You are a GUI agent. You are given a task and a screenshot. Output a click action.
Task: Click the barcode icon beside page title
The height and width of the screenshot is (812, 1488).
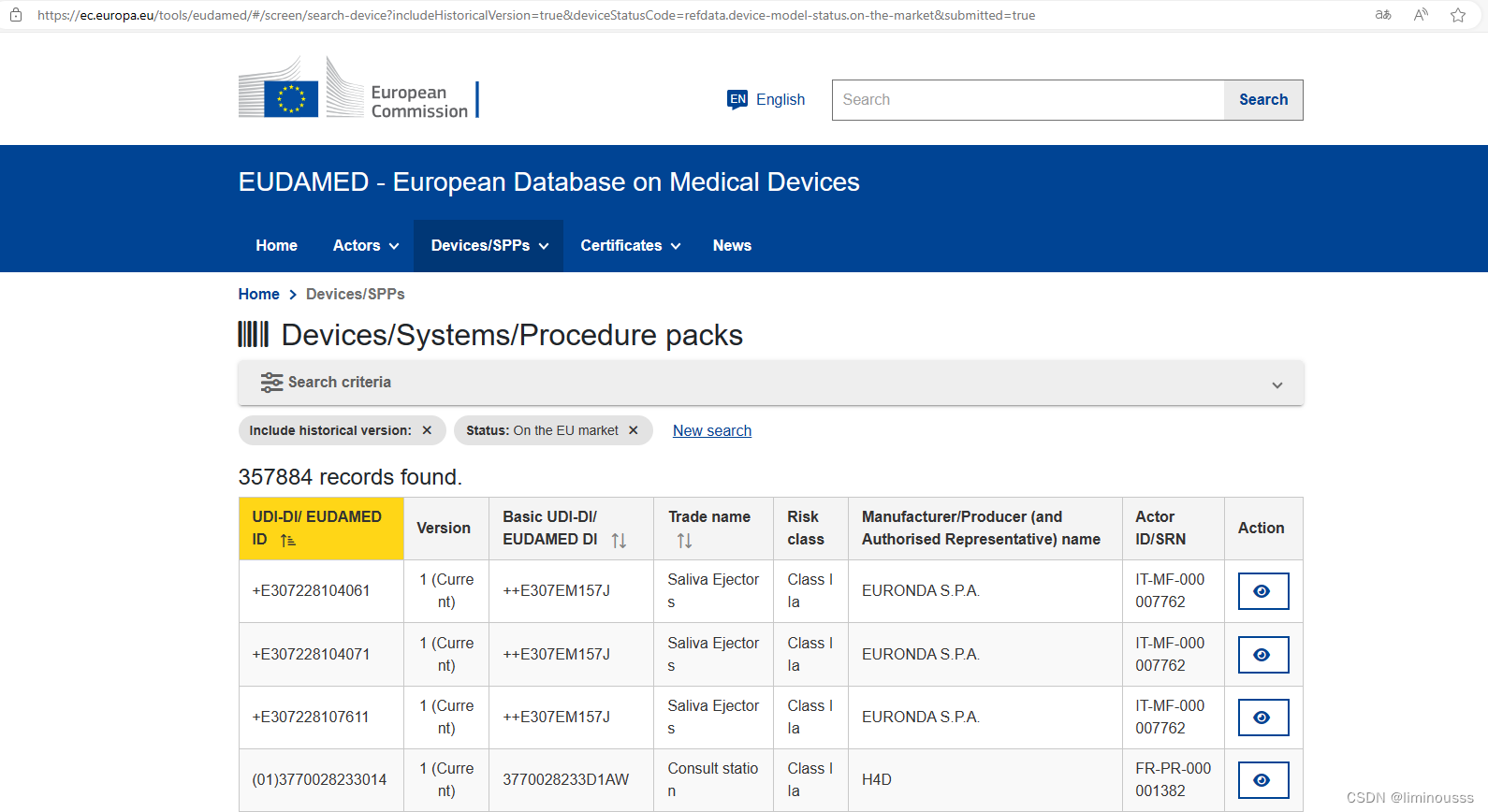click(x=253, y=335)
